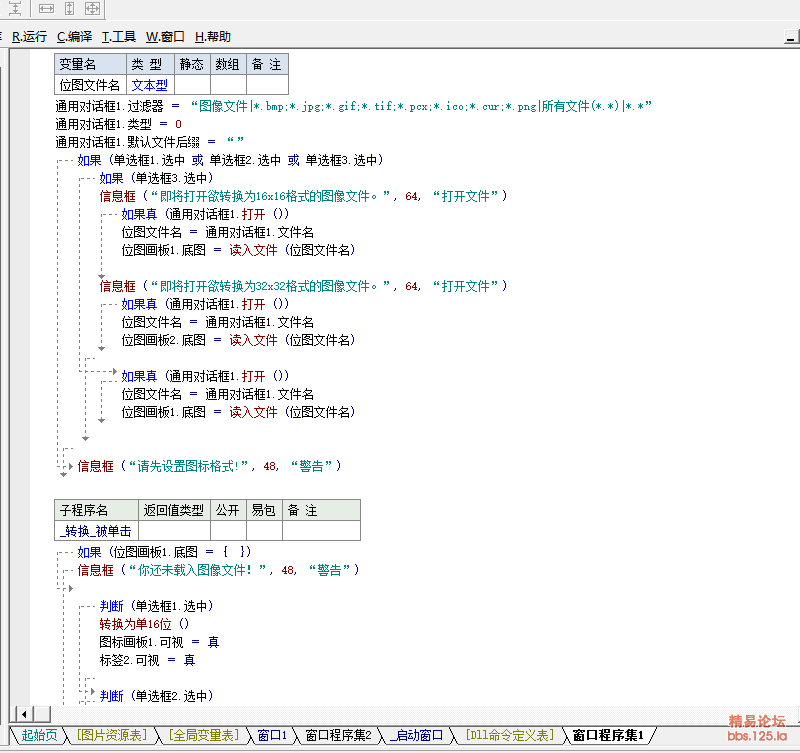Click the make same size icon
This screenshot has width=800, height=753.
click(92, 8)
